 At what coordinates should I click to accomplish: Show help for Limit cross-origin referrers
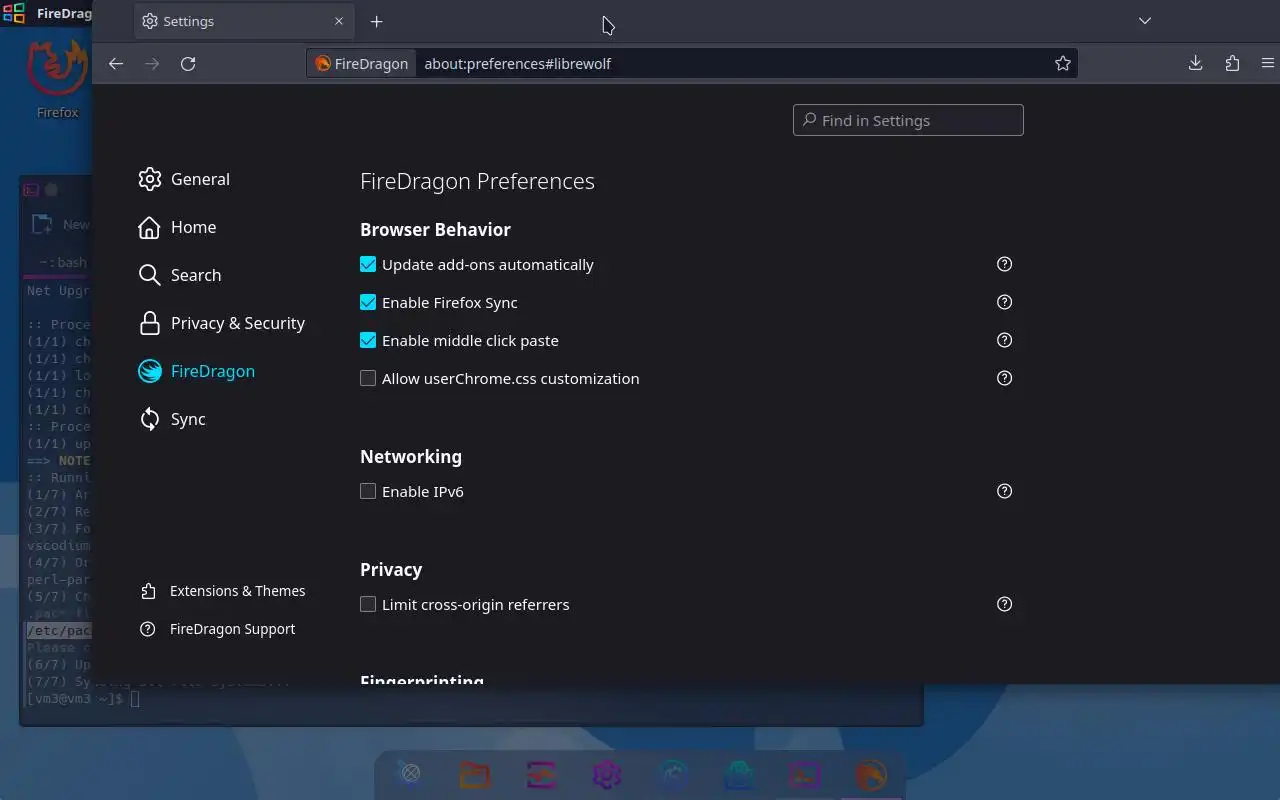1005,604
